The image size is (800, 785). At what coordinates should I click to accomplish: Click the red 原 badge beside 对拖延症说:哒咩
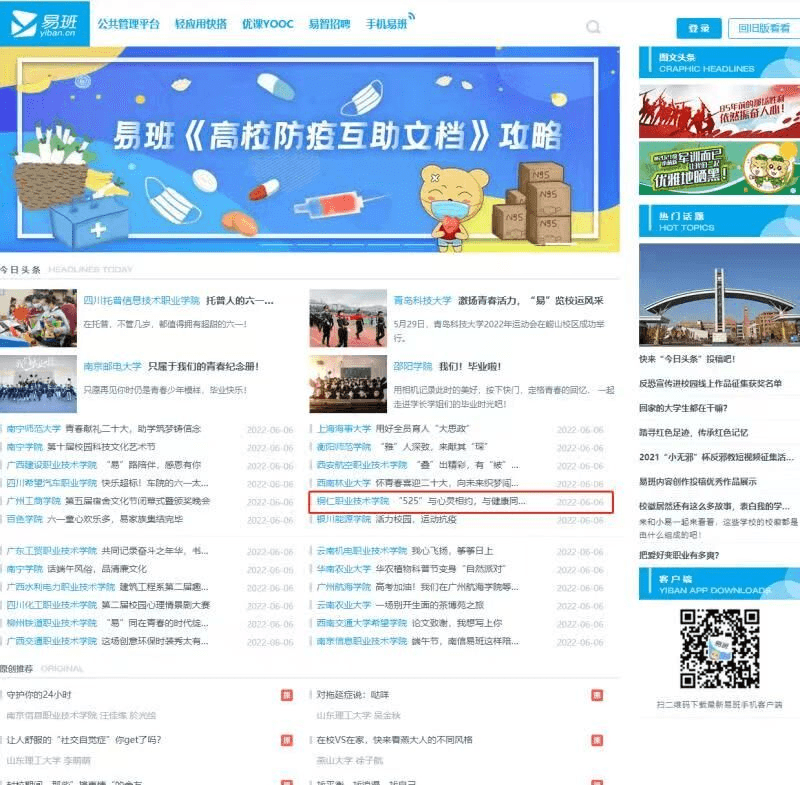[597, 695]
